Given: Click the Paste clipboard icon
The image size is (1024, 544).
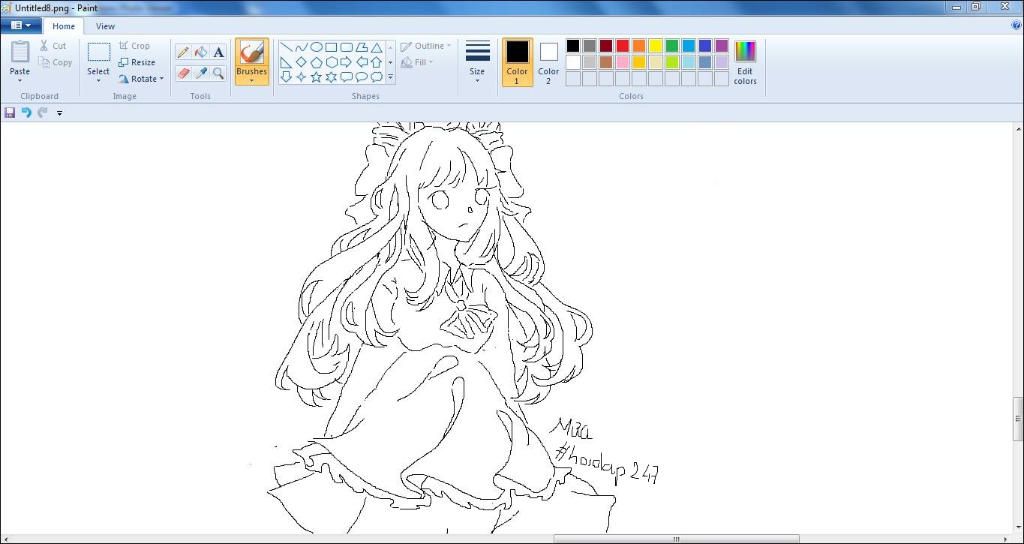Looking at the screenshot, I should 20,52.
